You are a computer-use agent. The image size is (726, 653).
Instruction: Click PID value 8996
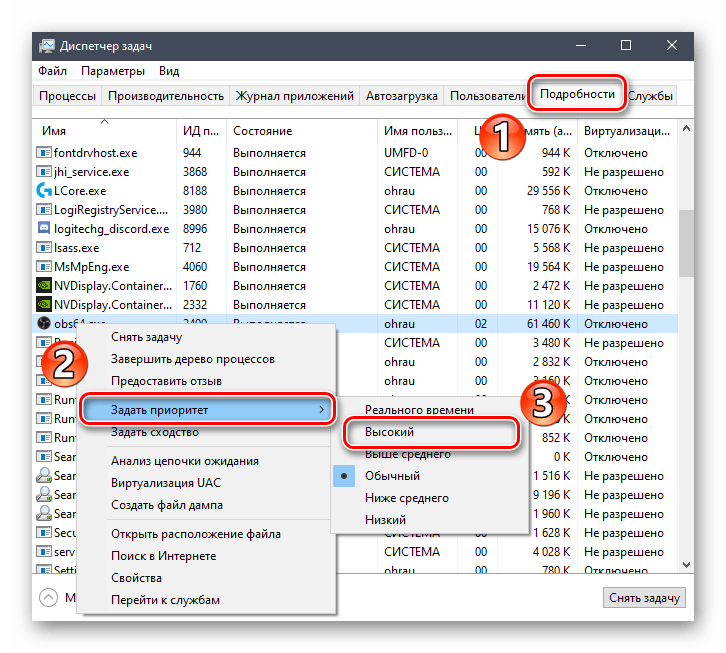[194, 229]
